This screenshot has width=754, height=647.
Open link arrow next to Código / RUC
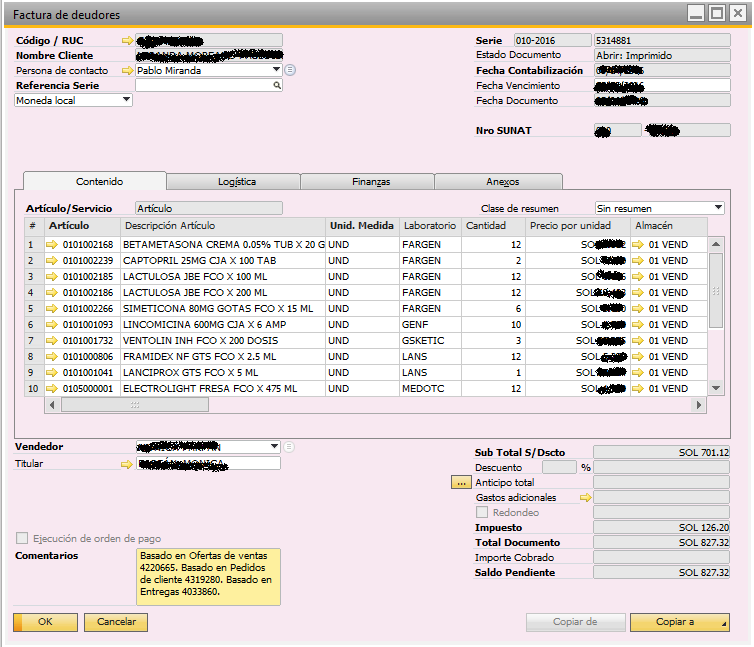(127, 41)
